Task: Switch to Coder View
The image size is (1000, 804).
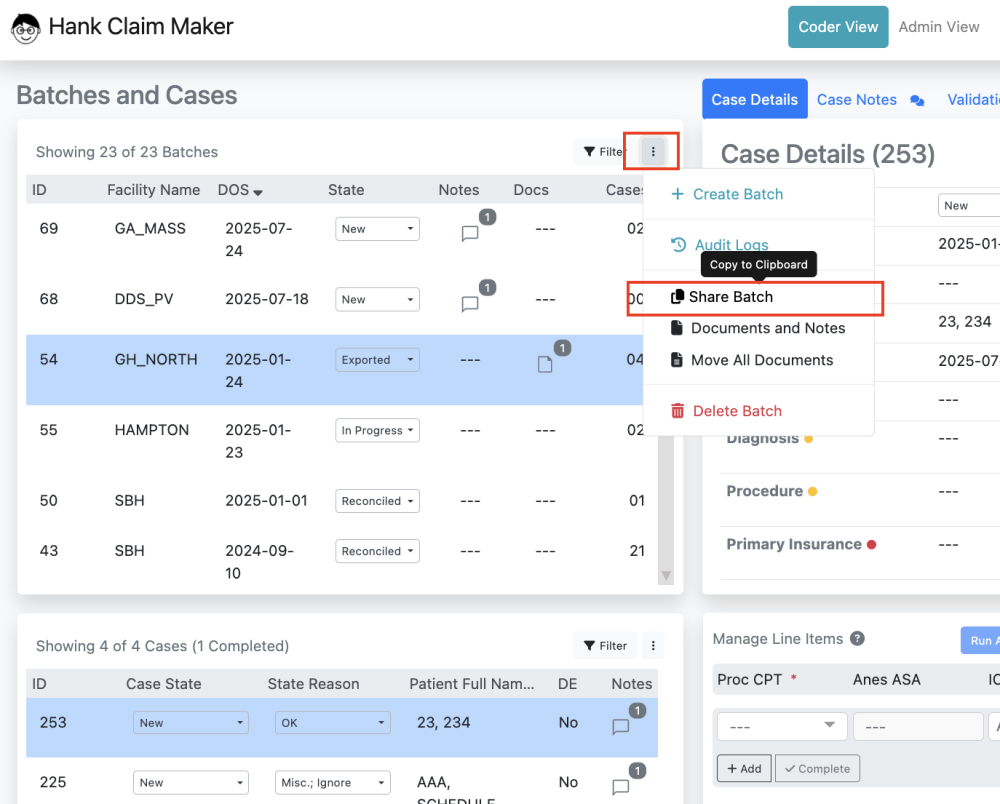Action: [837, 27]
